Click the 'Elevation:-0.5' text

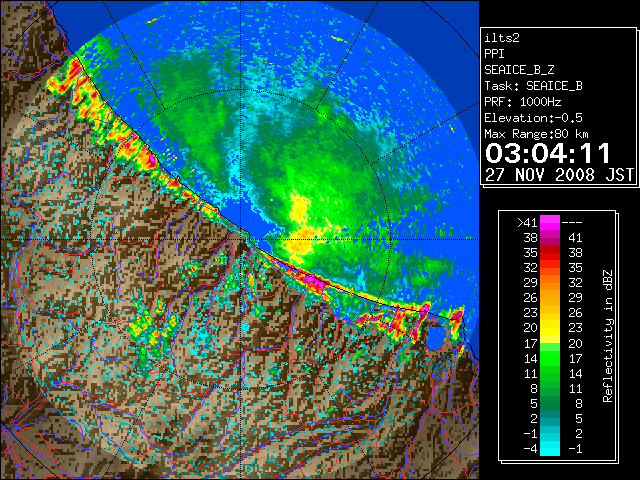533,118
